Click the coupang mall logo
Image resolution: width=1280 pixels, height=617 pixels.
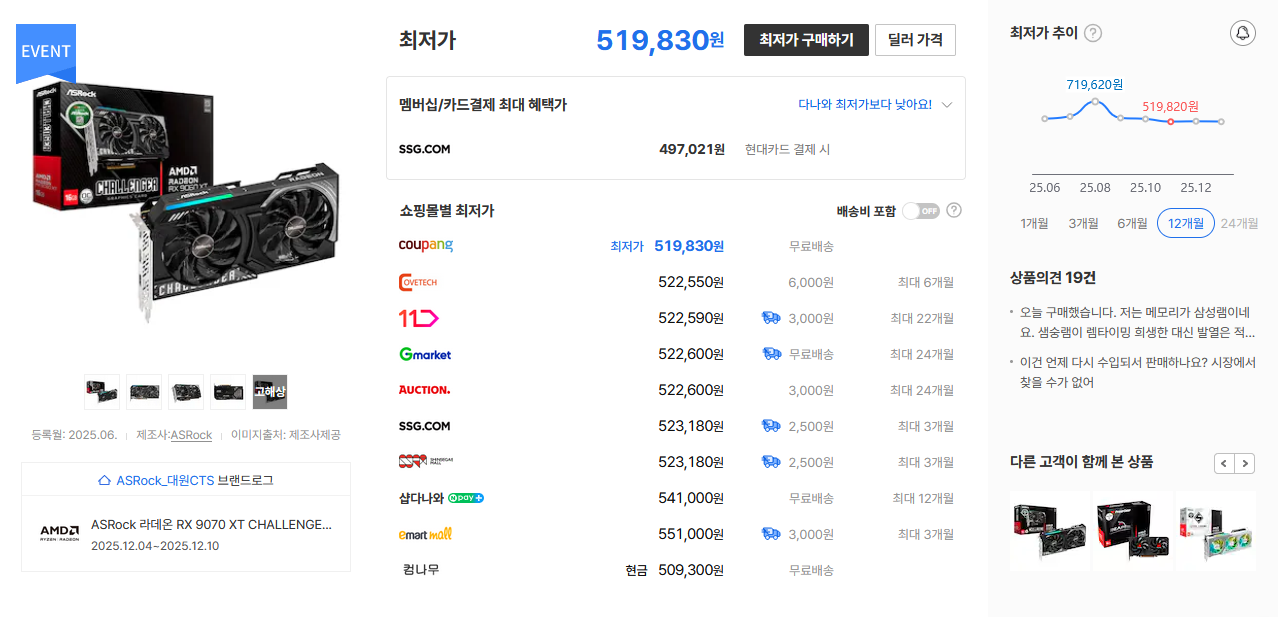[425, 246]
